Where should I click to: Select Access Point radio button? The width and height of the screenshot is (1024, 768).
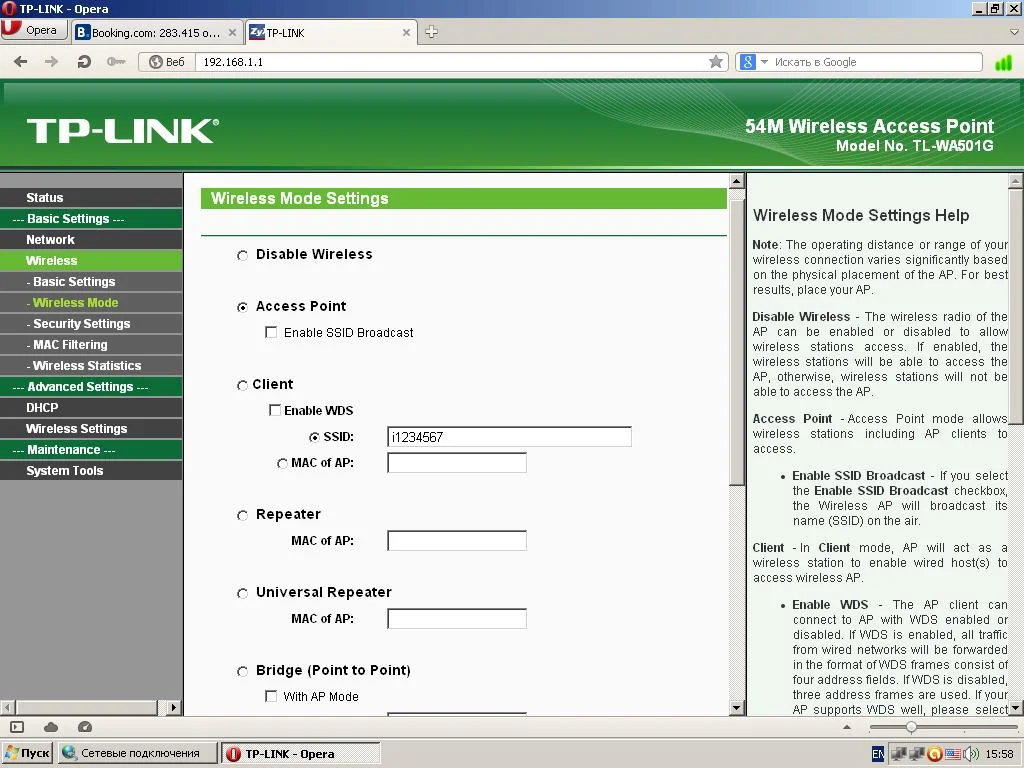(242, 307)
